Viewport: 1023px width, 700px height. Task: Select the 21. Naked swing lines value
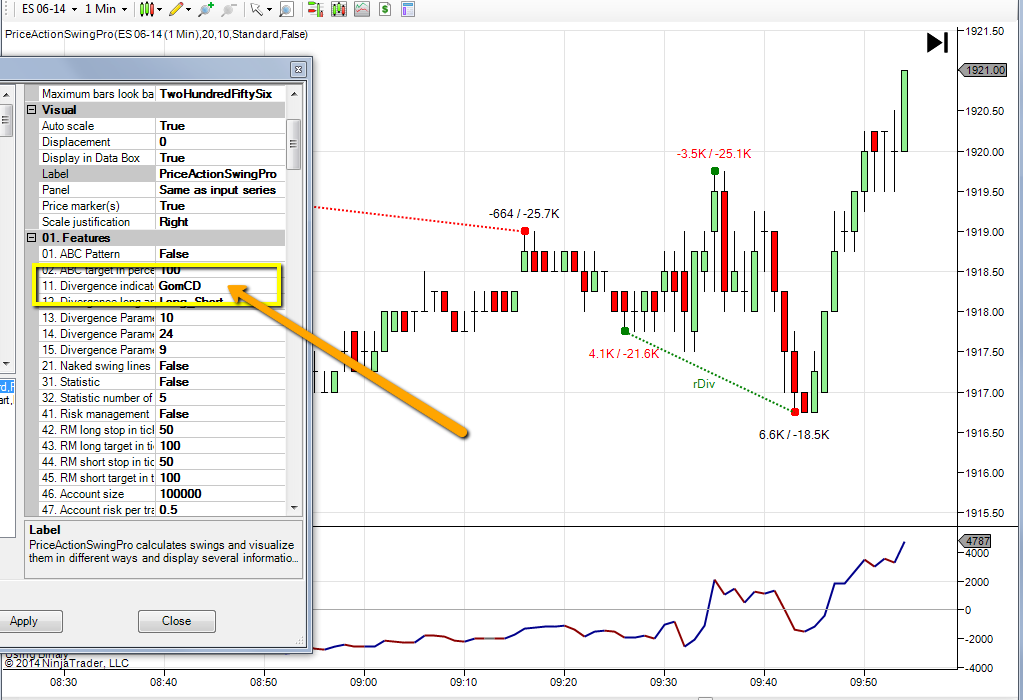pos(221,366)
